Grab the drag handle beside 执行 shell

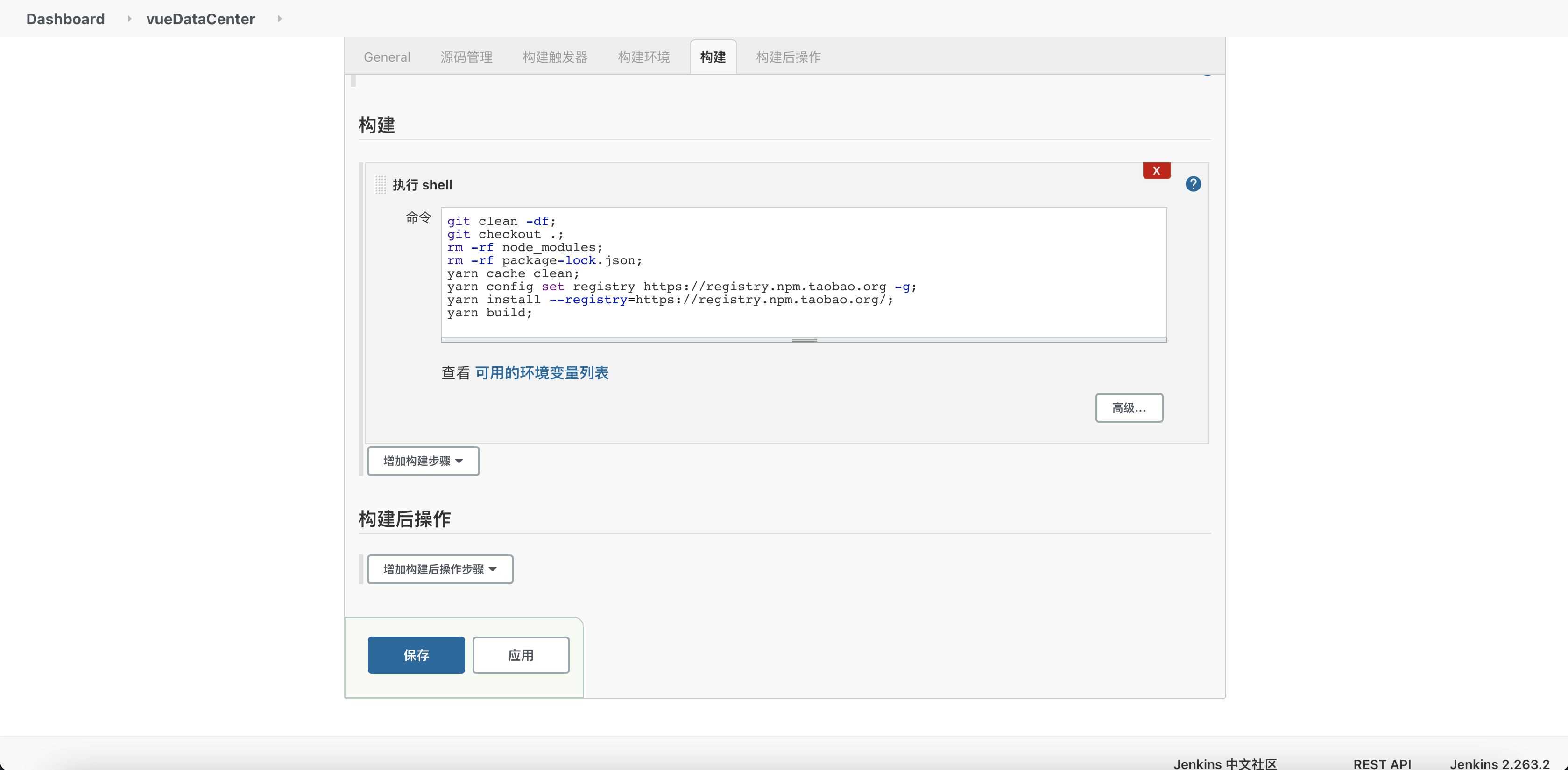tap(381, 185)
